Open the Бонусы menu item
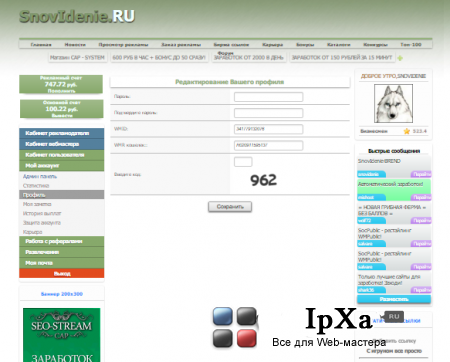 tap(305, 44)
